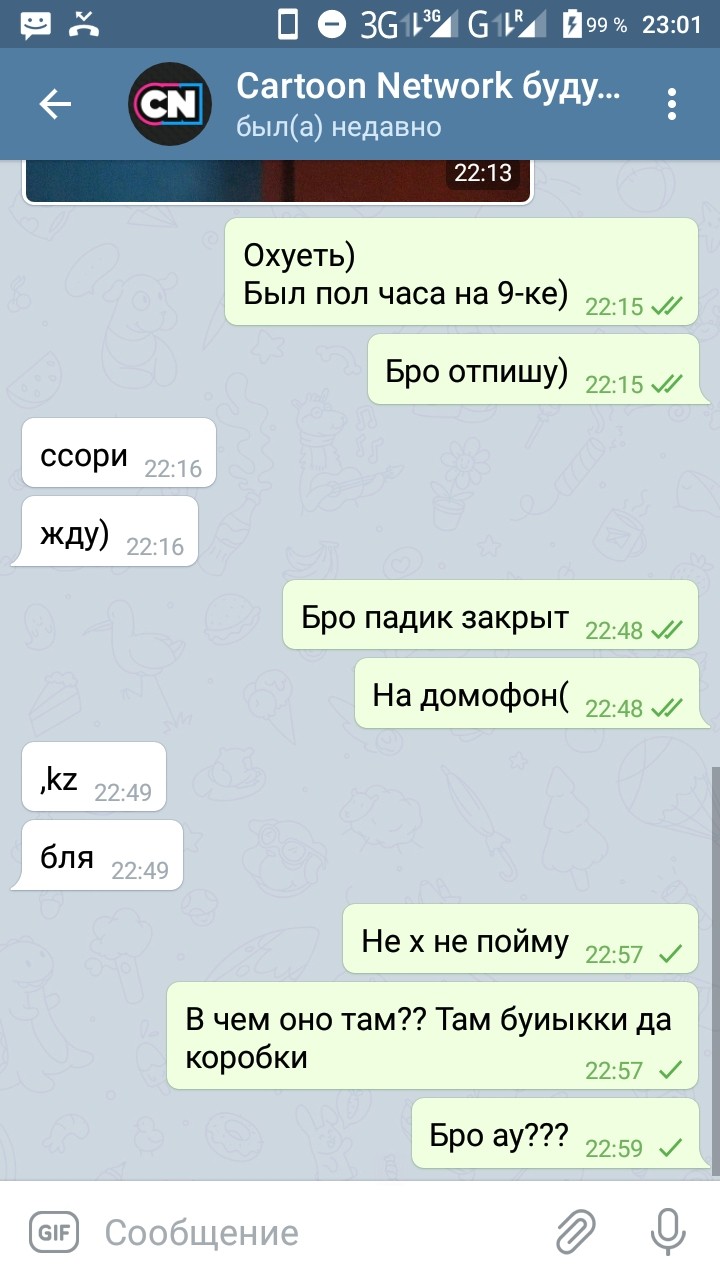This screenshot has width=720, height=1280.
Task: Tap the "На домофон(" message bubble
Action: pyautogui.click(x=526, y=693)
